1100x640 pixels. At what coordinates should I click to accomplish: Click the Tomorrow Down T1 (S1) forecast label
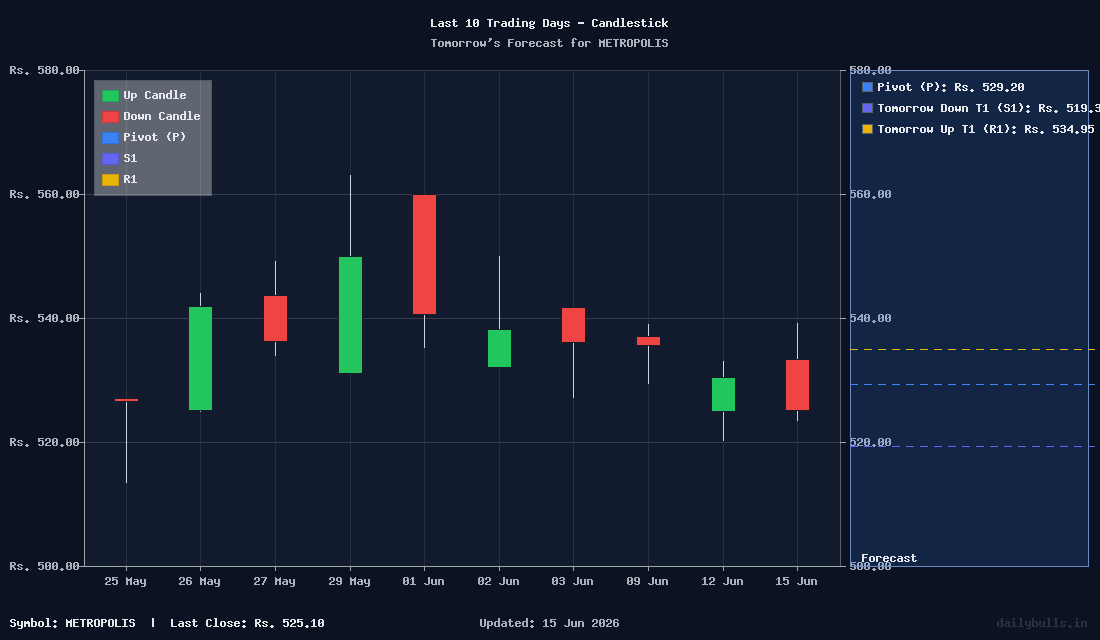point(988,108)
